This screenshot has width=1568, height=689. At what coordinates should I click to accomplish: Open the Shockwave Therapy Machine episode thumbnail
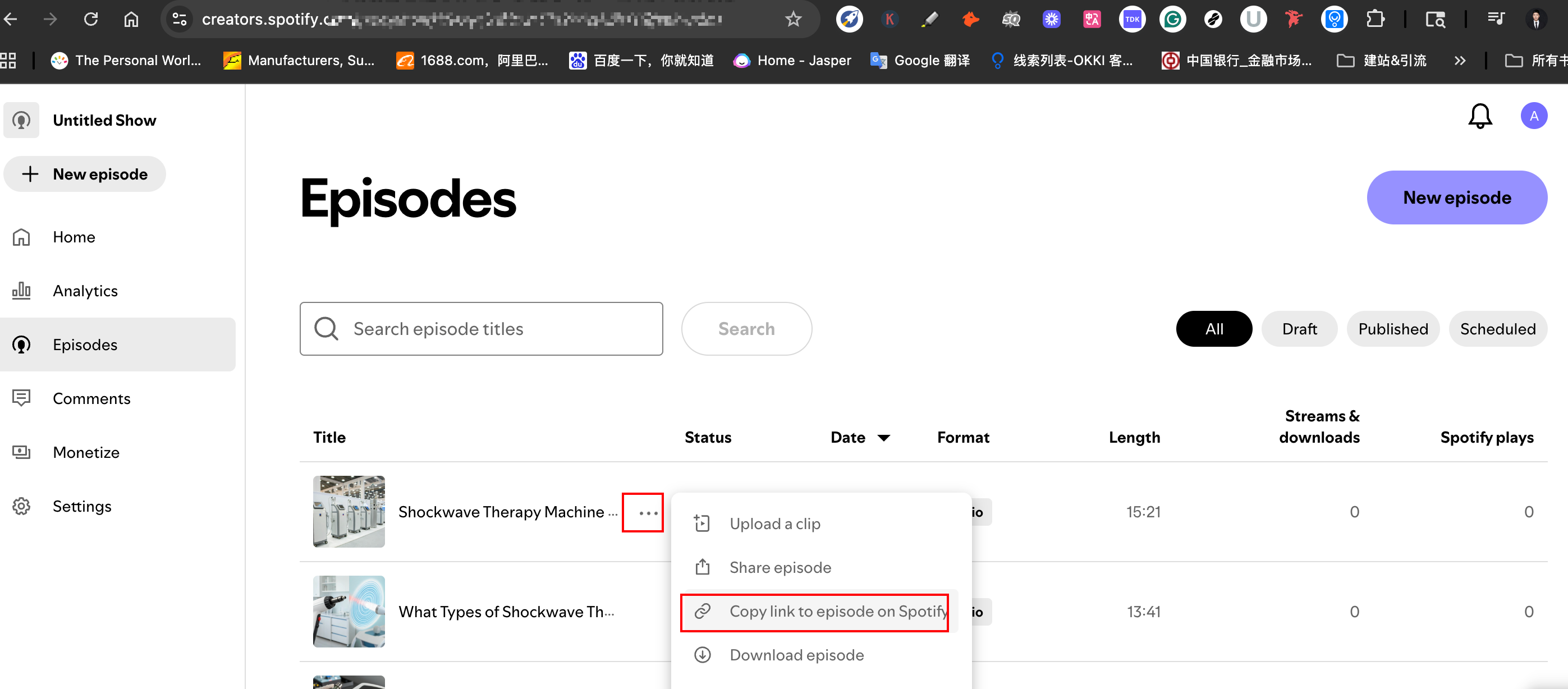[349, 511]
